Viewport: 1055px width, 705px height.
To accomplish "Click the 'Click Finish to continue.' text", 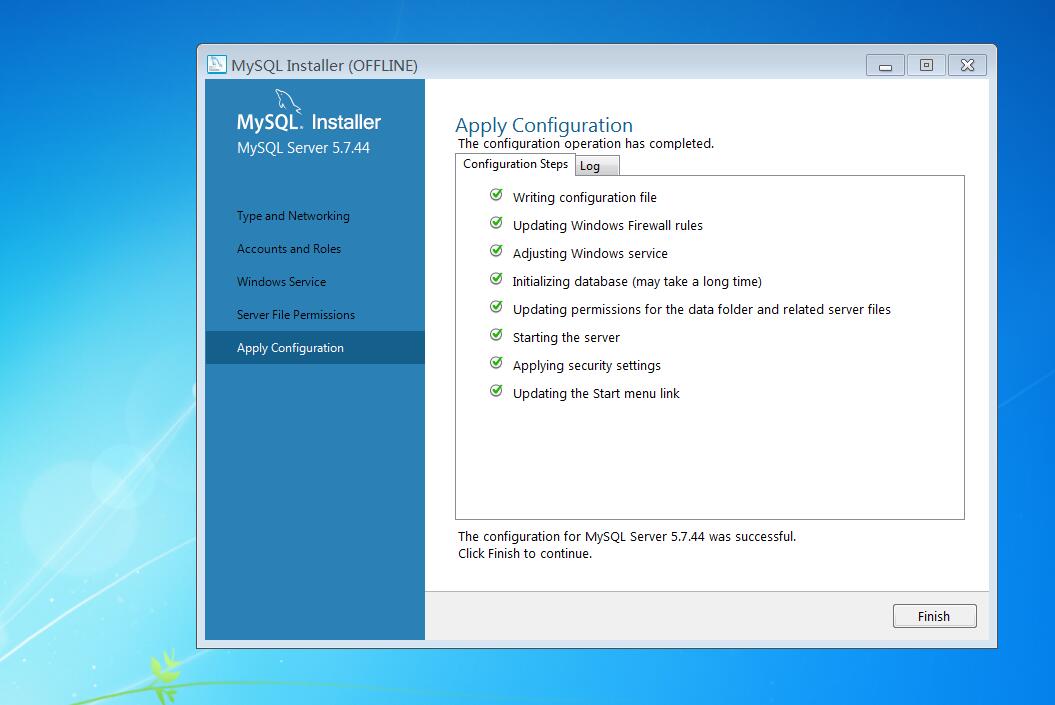I will (525, 554).
